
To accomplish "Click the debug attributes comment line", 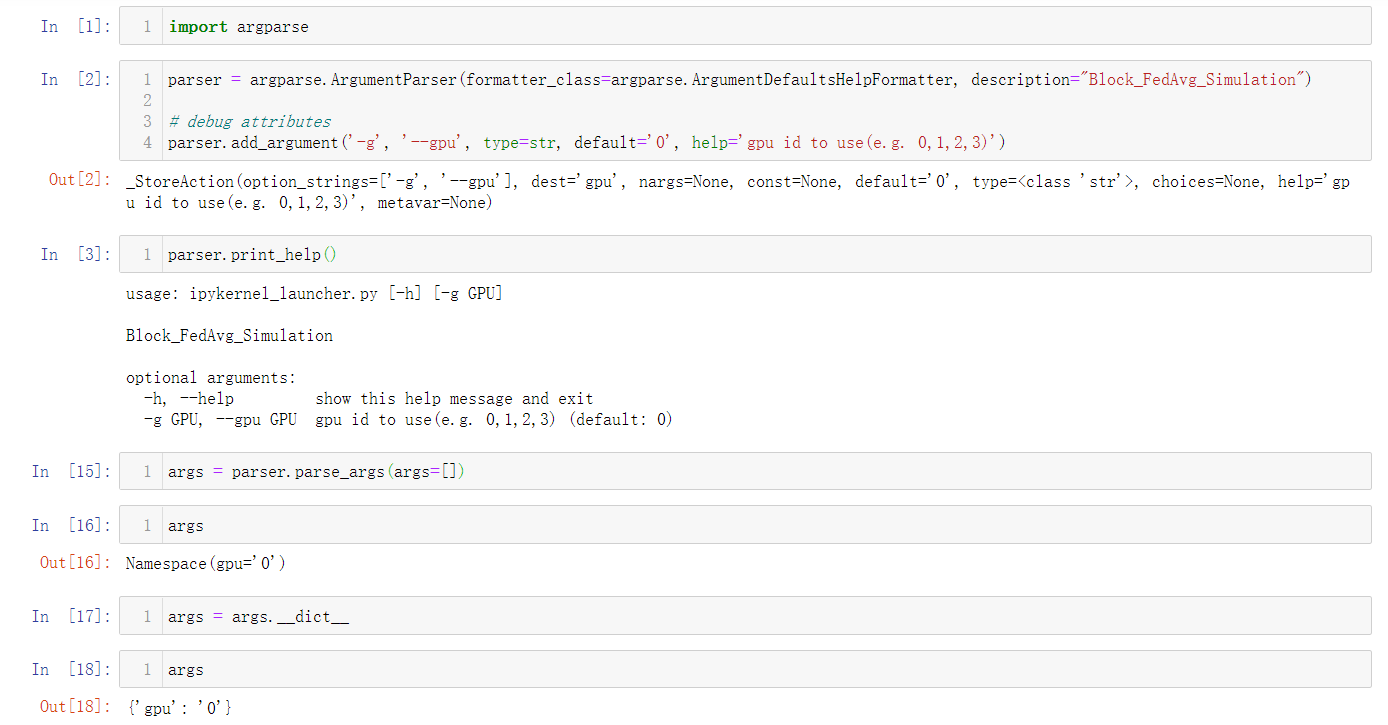I will (250, 121).
